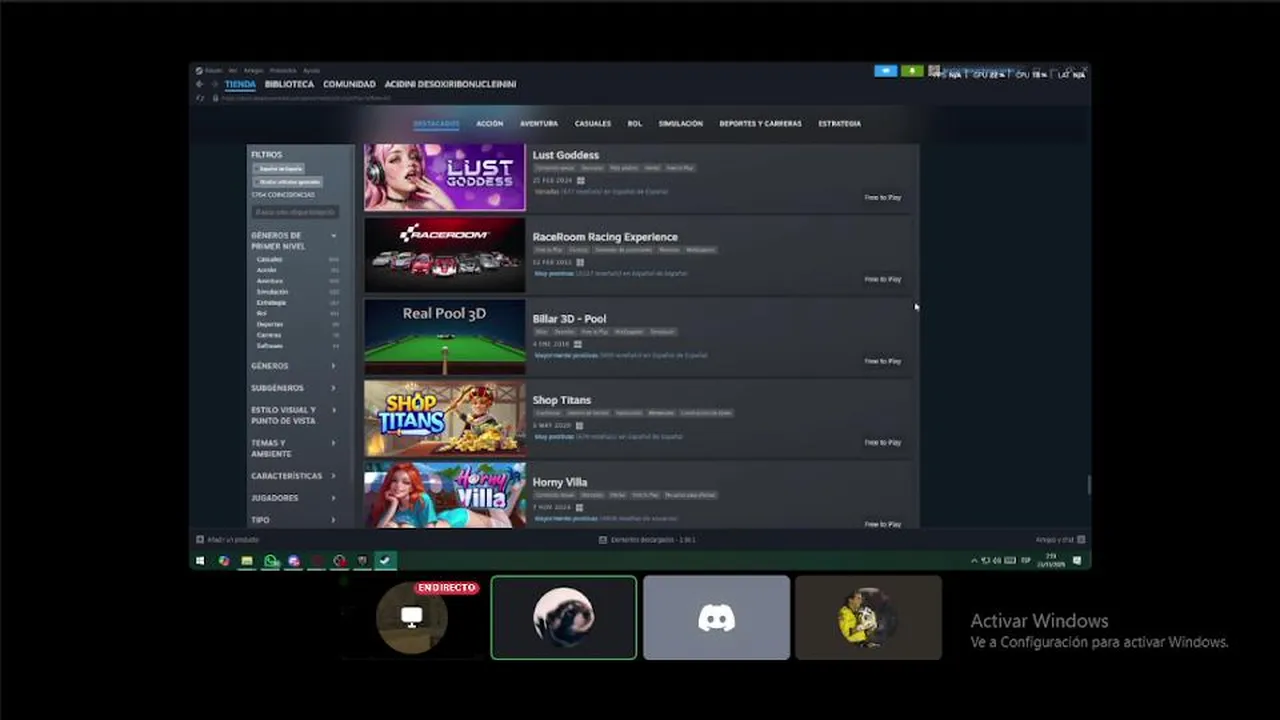Select the yellow jersey avatar participant tile
The image size is (1280, 720).
868,617
